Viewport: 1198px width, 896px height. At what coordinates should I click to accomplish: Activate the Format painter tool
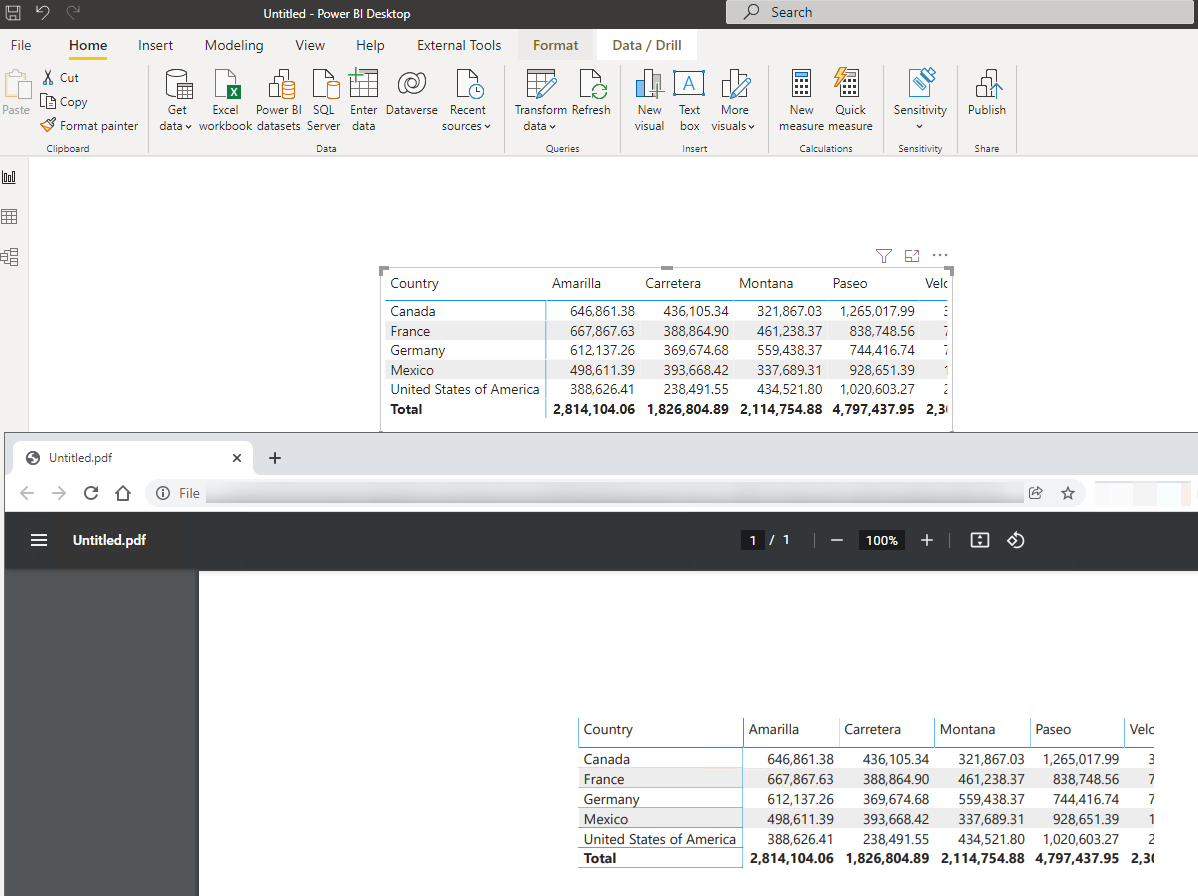(90, 125)
